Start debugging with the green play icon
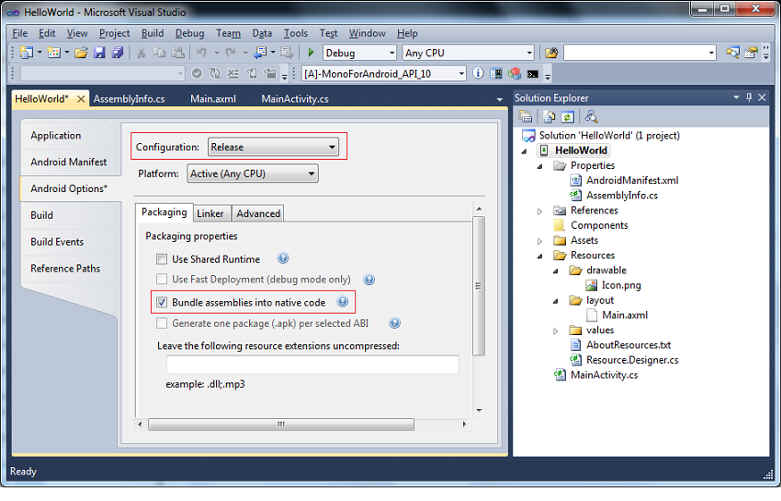The height and width of the screenshot is (501, 781). tap(311, 52)
